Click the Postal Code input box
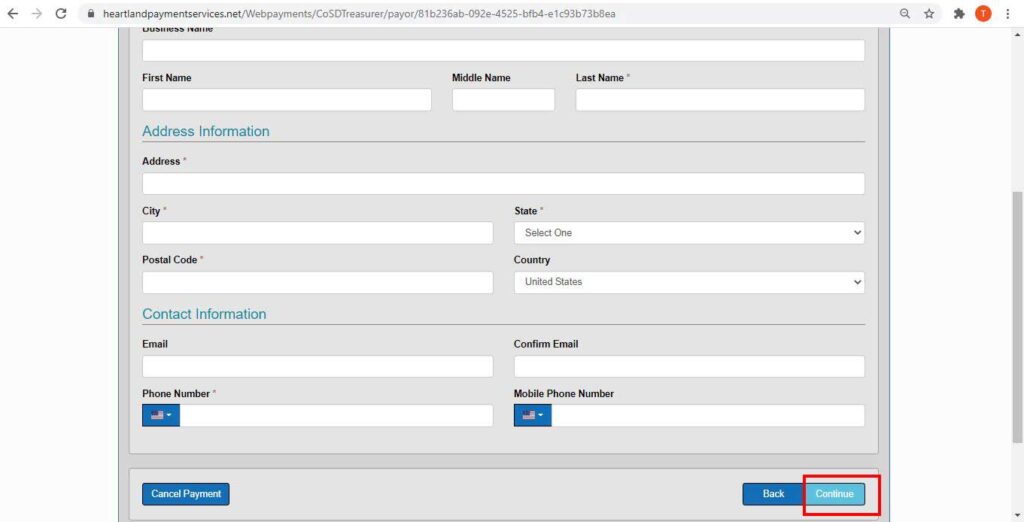The height and width of the screenshot is (522, 1024). pyautogui.click(x=317, y=282)
